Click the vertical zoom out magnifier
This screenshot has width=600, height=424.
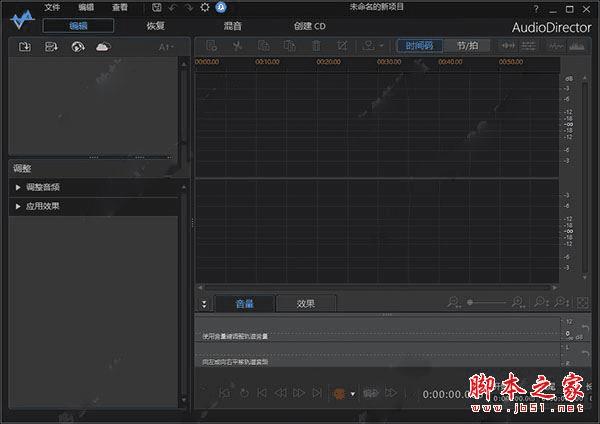click(x=541, y=303)
